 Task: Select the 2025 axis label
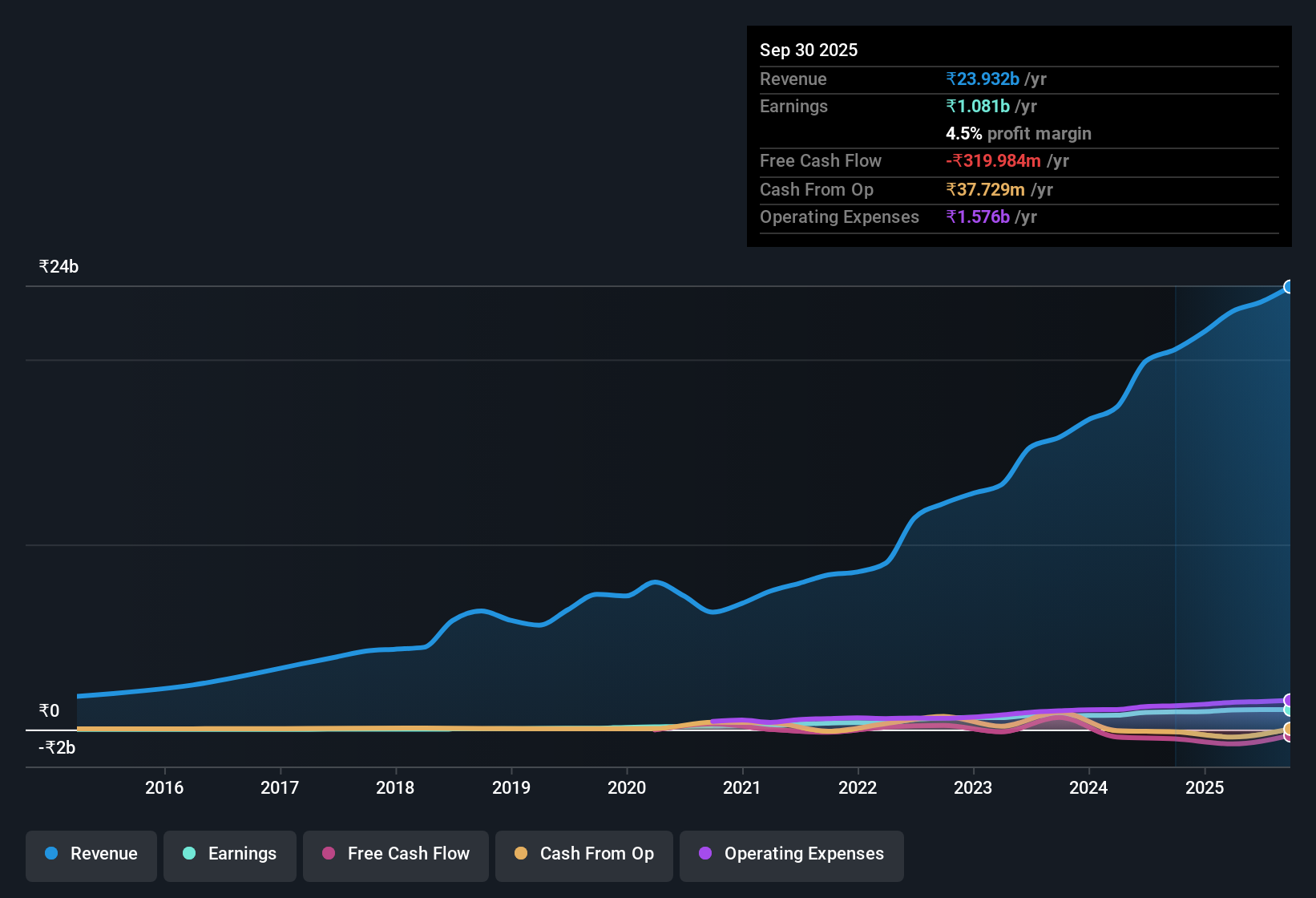pyautogui.click(x=1205, y=787)
